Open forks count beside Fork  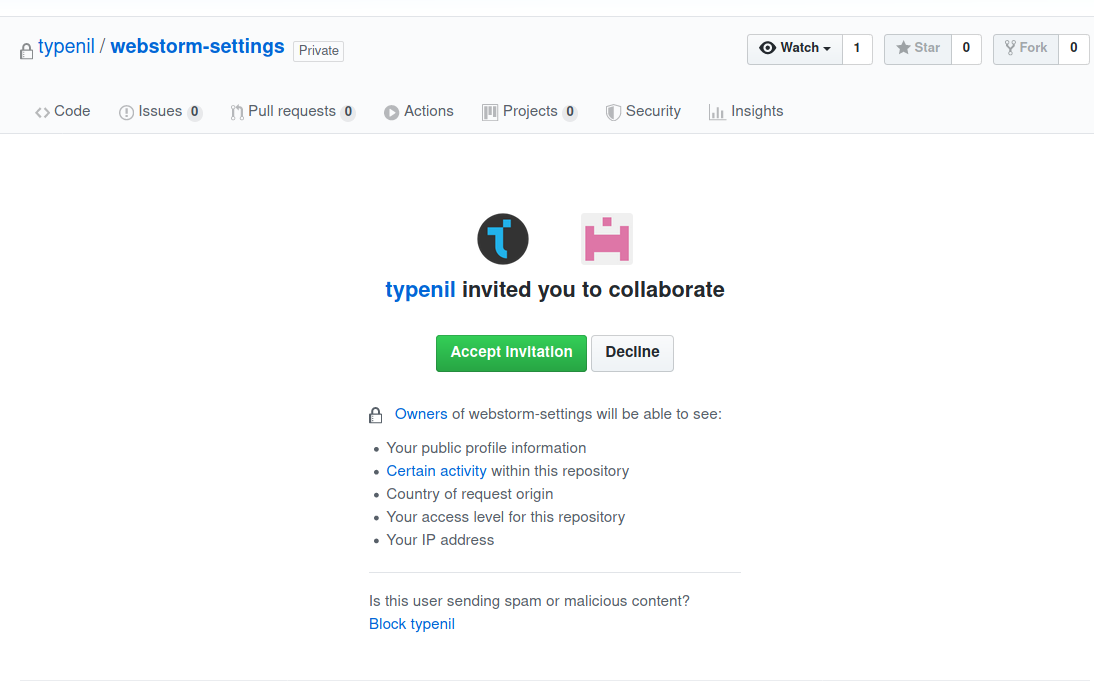(x=1074, y=49)
